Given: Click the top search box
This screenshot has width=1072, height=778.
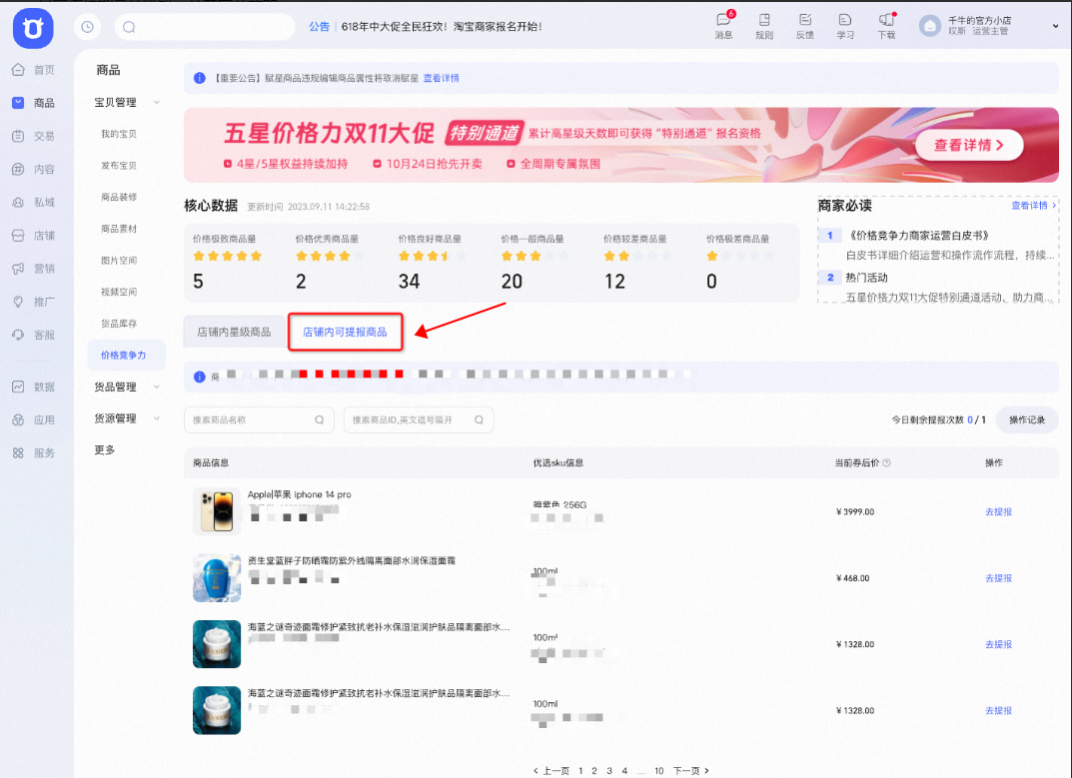Looking at the screenshot, I should click(x=204, y=27).
